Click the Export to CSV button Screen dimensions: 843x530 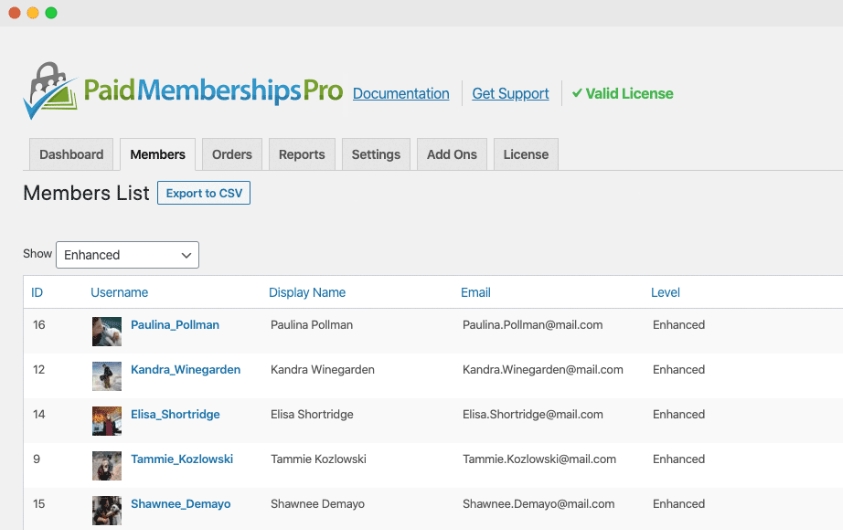tap(204, 193)
